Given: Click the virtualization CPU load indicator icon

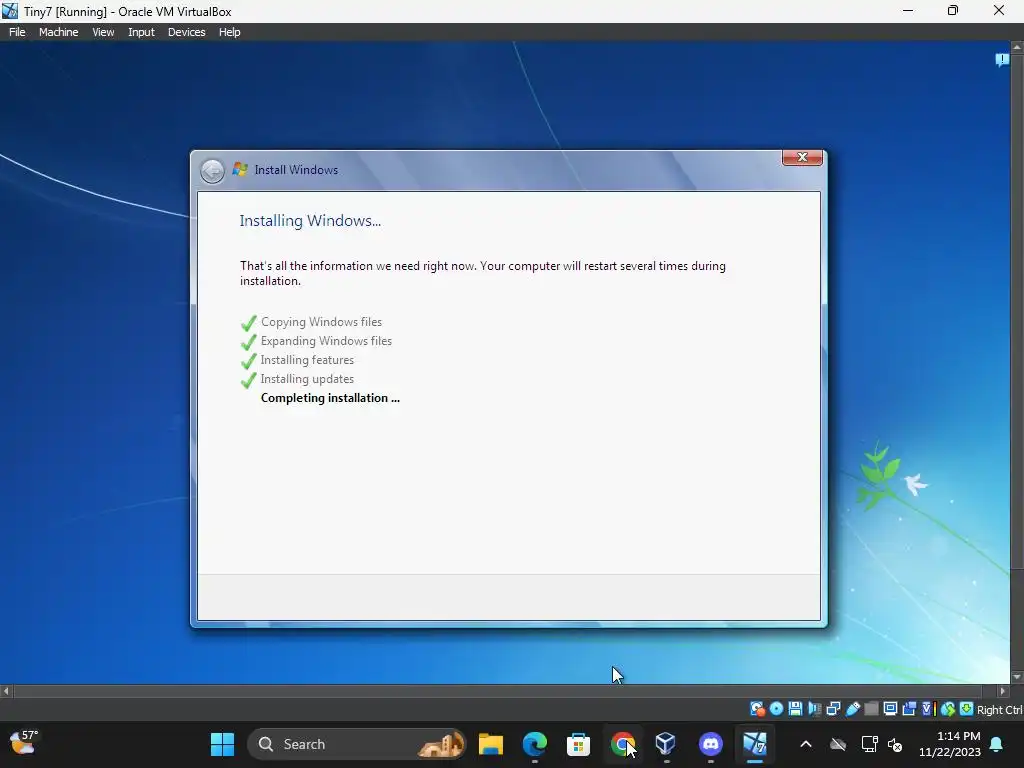Looking at the screenshot, I should coord(929,709).
